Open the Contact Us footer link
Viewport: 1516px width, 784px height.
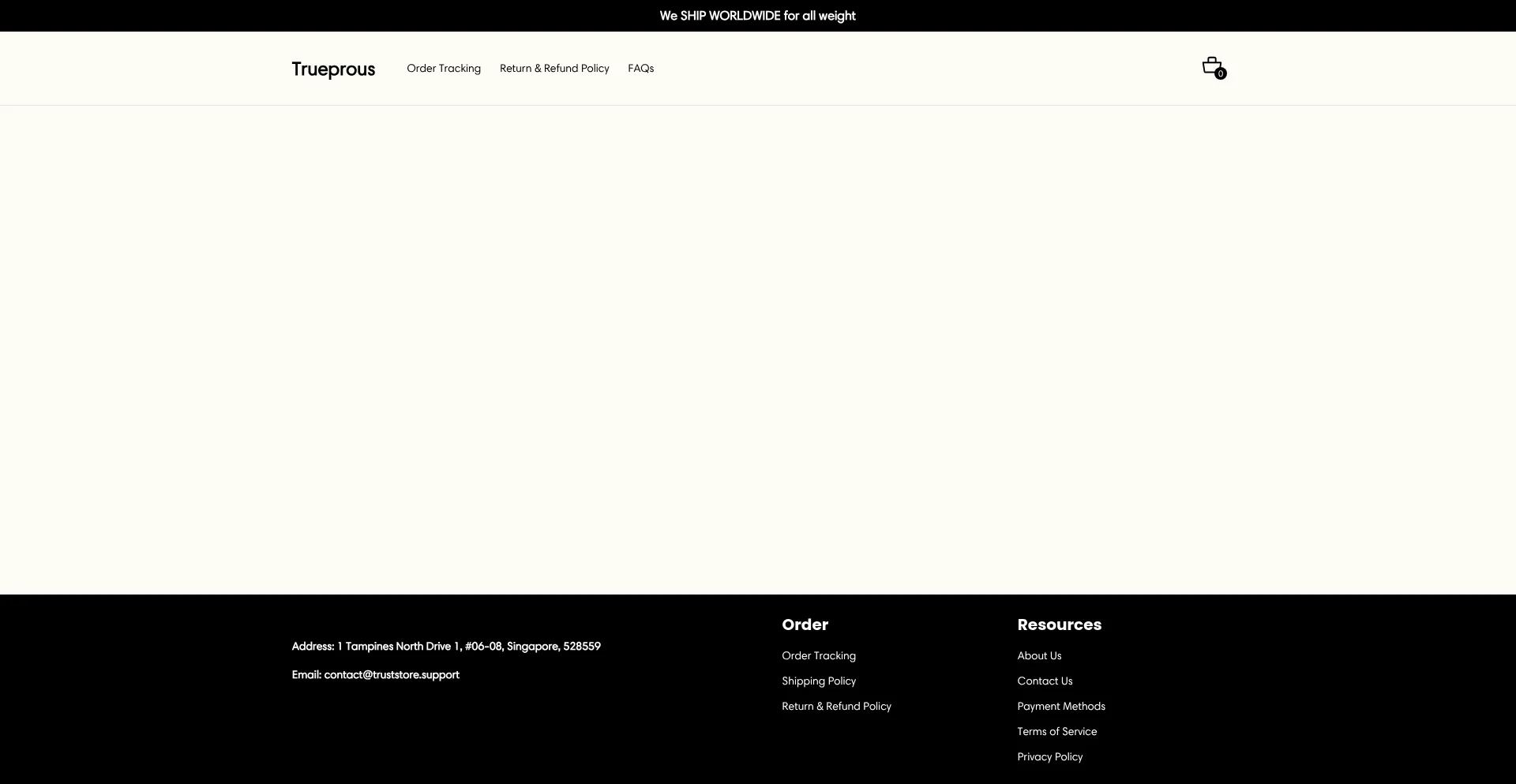click(1045, 681)
